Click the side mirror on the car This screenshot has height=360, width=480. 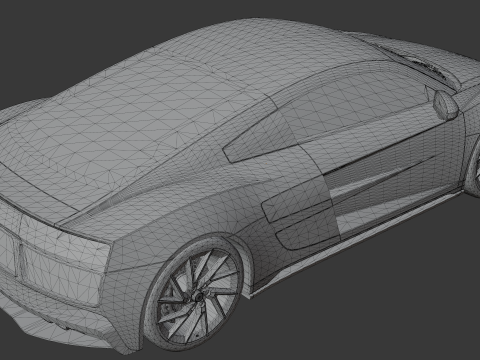click(445, 105)
